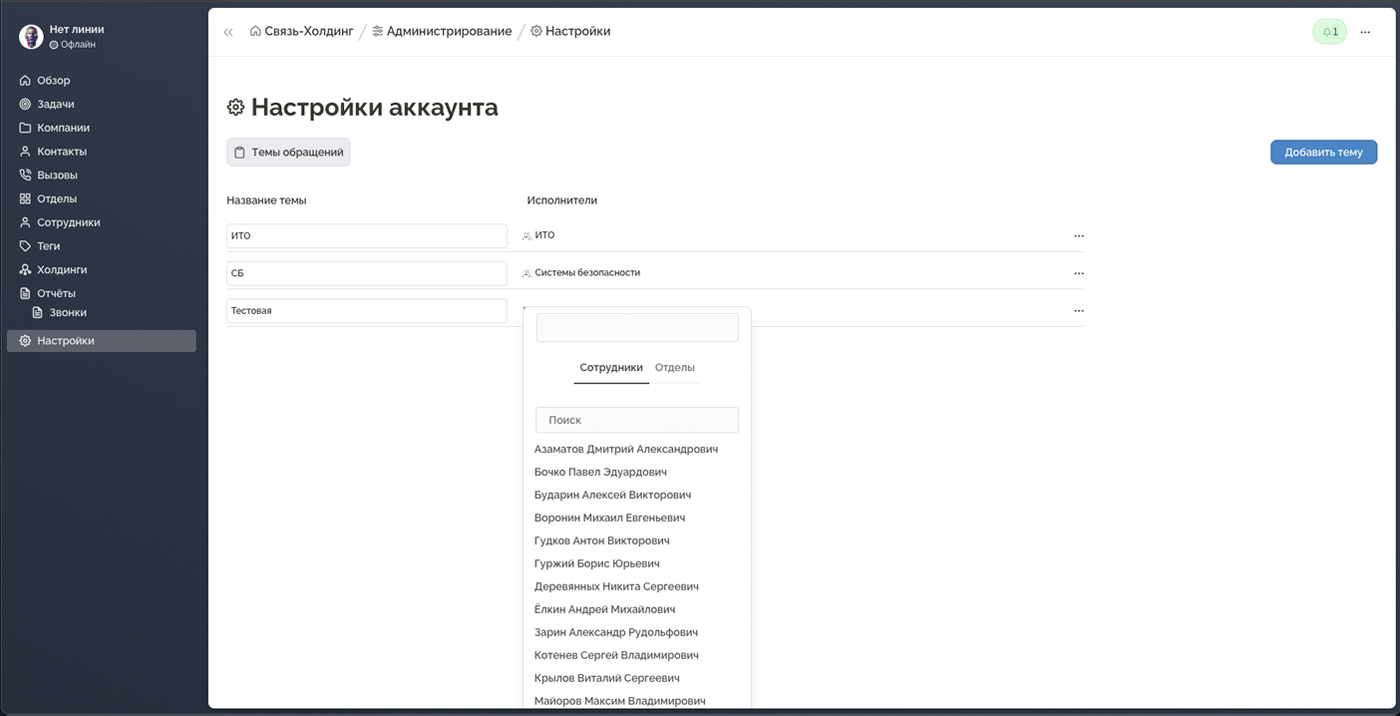Click the notification bell with badge 1
The width and height of the screenshot is (1400, 716).
[1329, 31]
